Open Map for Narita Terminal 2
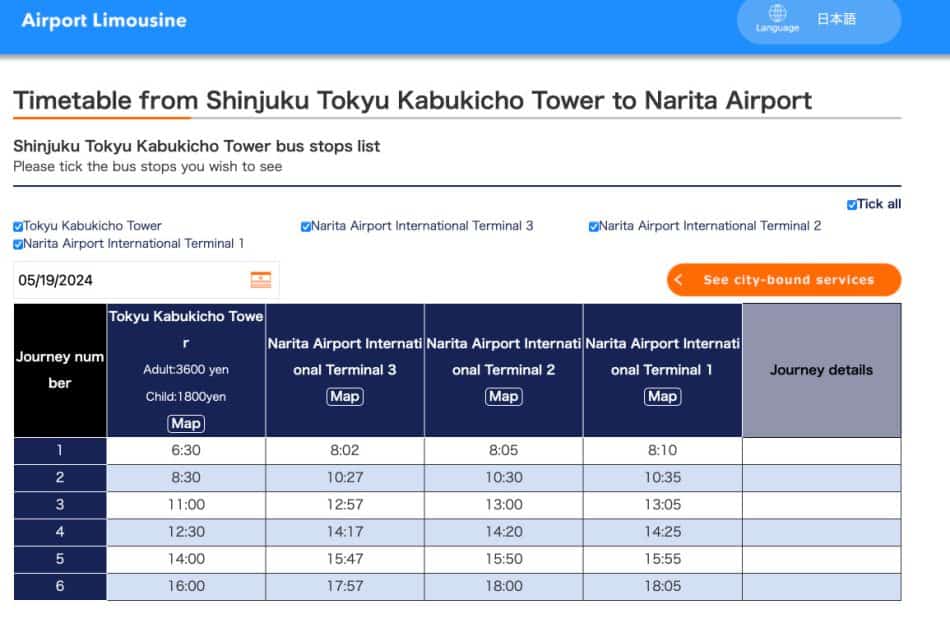 click(x=503, y=397)
